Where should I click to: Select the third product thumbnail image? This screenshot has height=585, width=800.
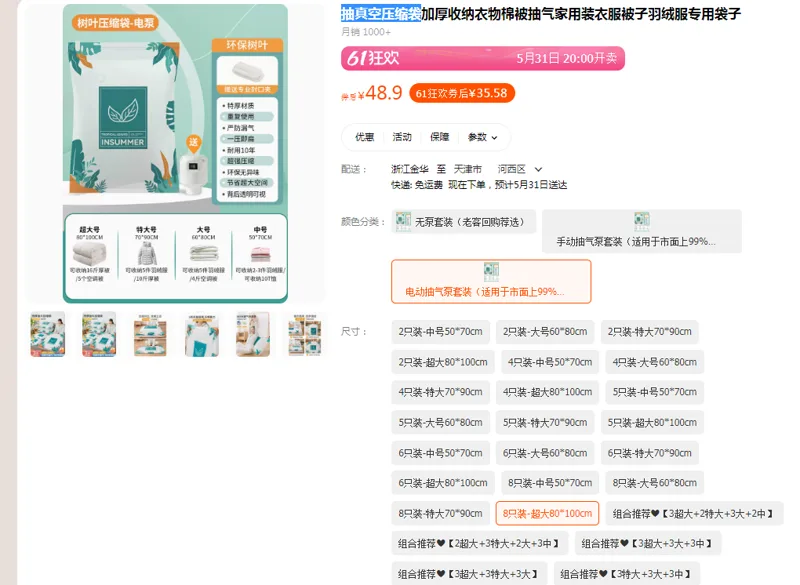click(x=150, y=334)
